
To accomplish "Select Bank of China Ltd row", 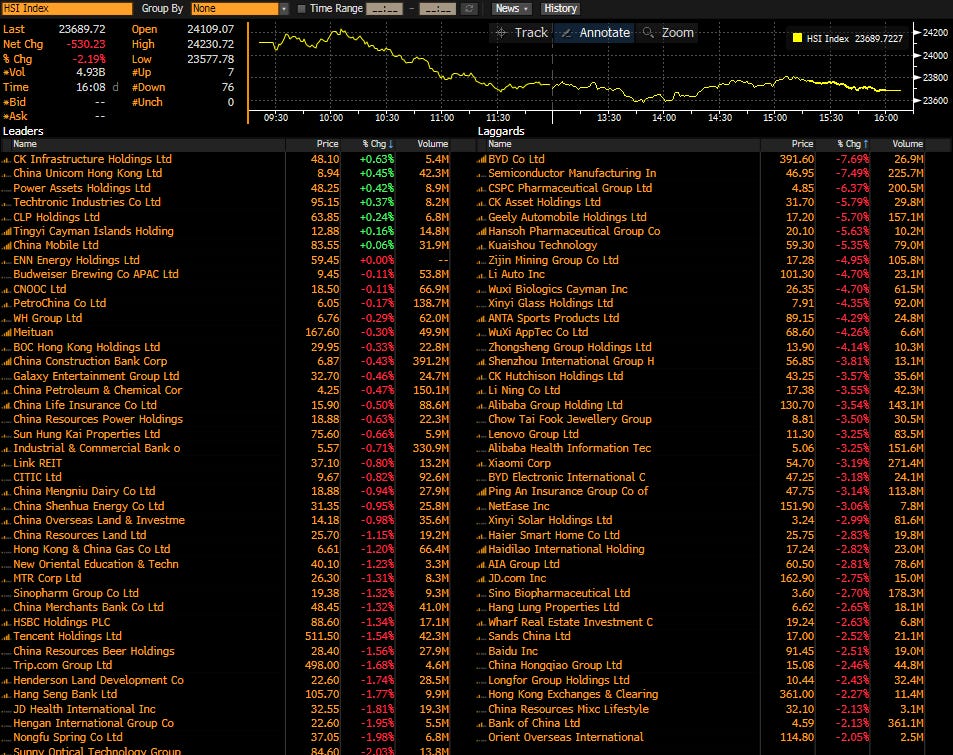I will click(700, 723).
